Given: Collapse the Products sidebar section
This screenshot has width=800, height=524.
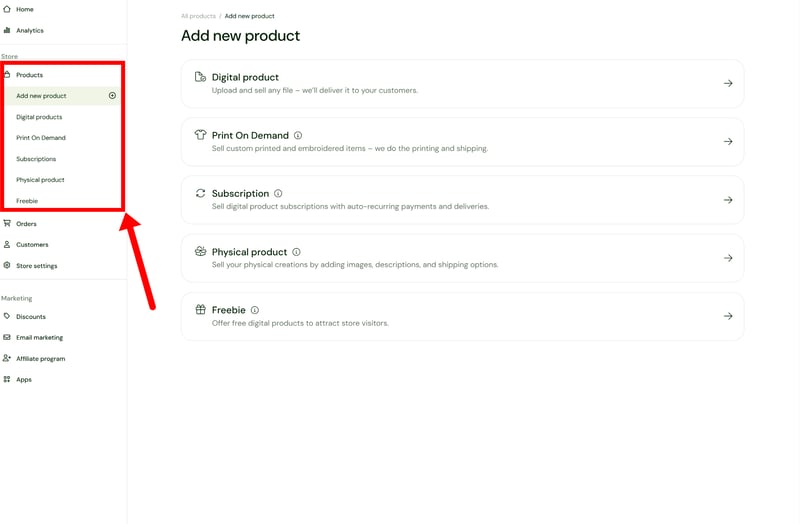Looking at the screenshot, I should (29, 75).
